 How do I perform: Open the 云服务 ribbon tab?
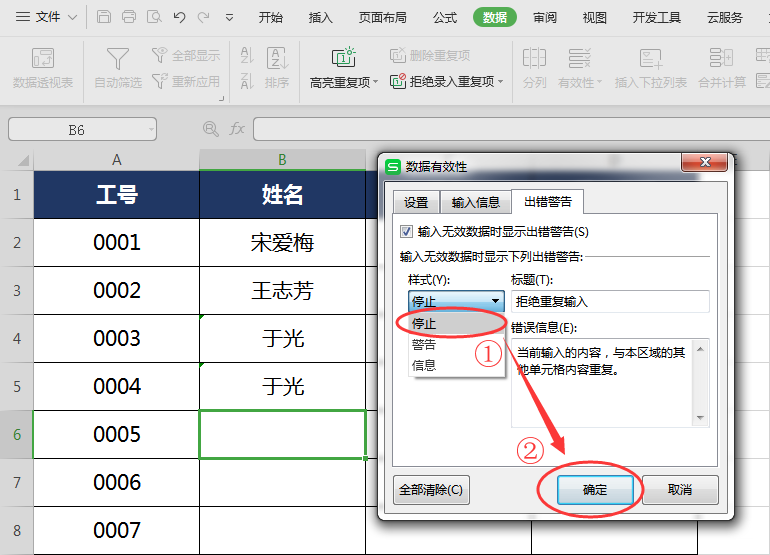click(725, 18)
